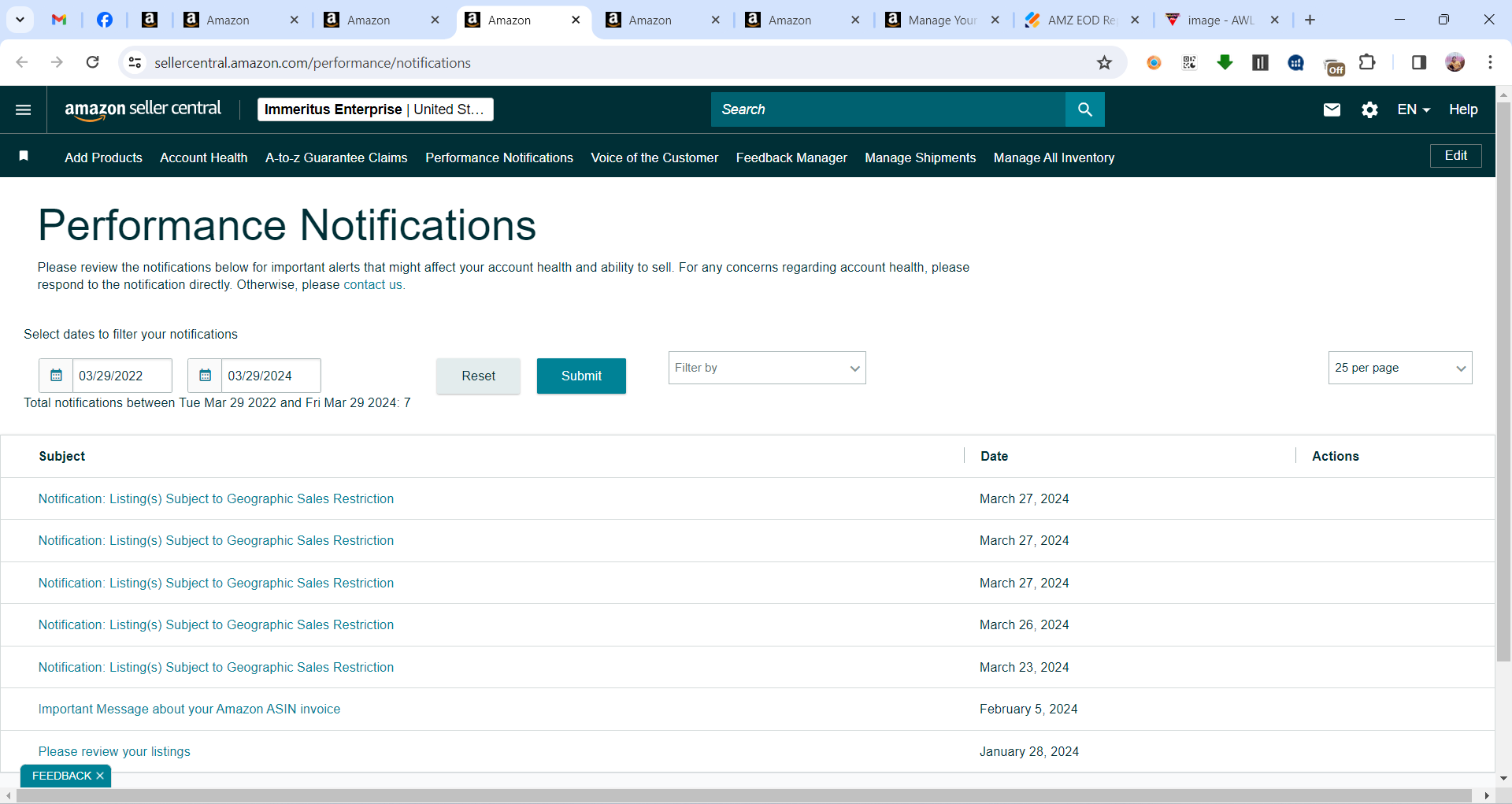Open the mail messages icon
Image resolution: width=1512 pixels, height=804 pixels.
1332,109
